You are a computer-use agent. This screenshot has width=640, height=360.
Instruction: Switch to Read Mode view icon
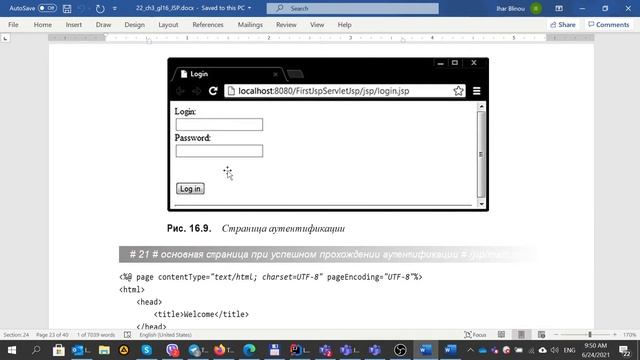501,335
